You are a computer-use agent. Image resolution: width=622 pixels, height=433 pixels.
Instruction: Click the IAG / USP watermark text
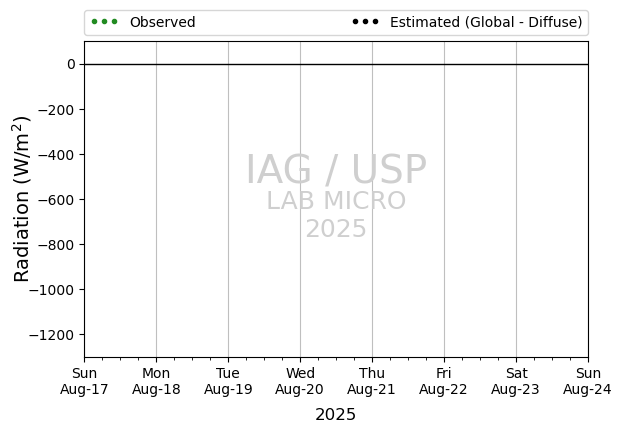point(336,169)
